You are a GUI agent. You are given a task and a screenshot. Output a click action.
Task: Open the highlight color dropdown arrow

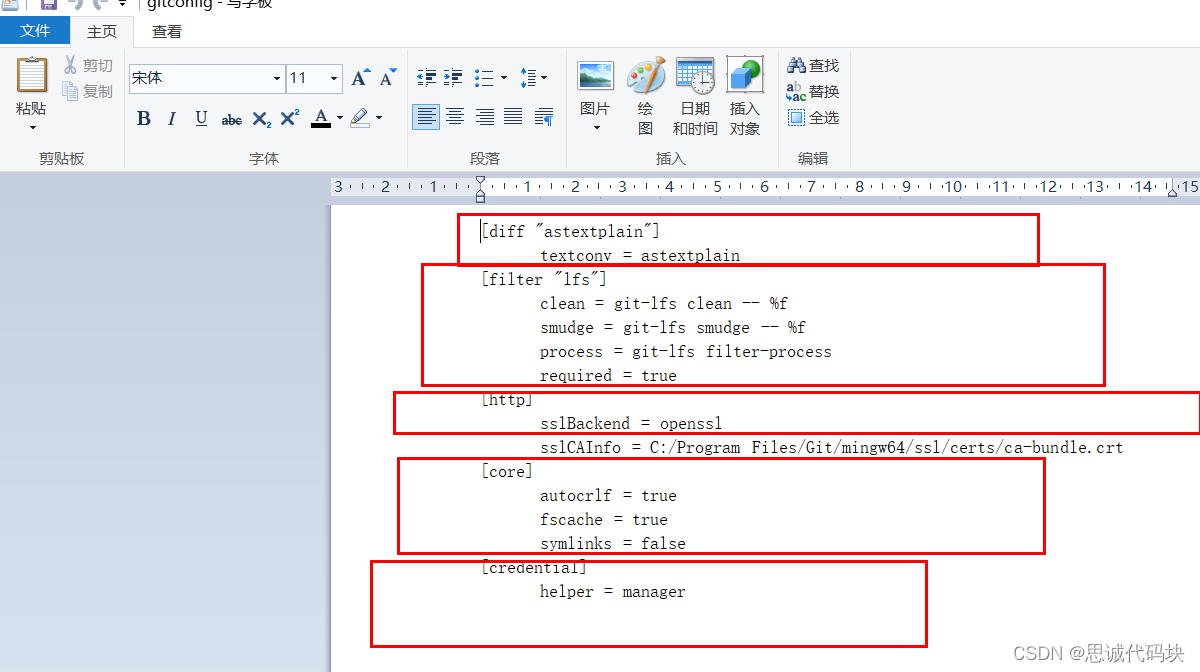[x=379, y=118]
